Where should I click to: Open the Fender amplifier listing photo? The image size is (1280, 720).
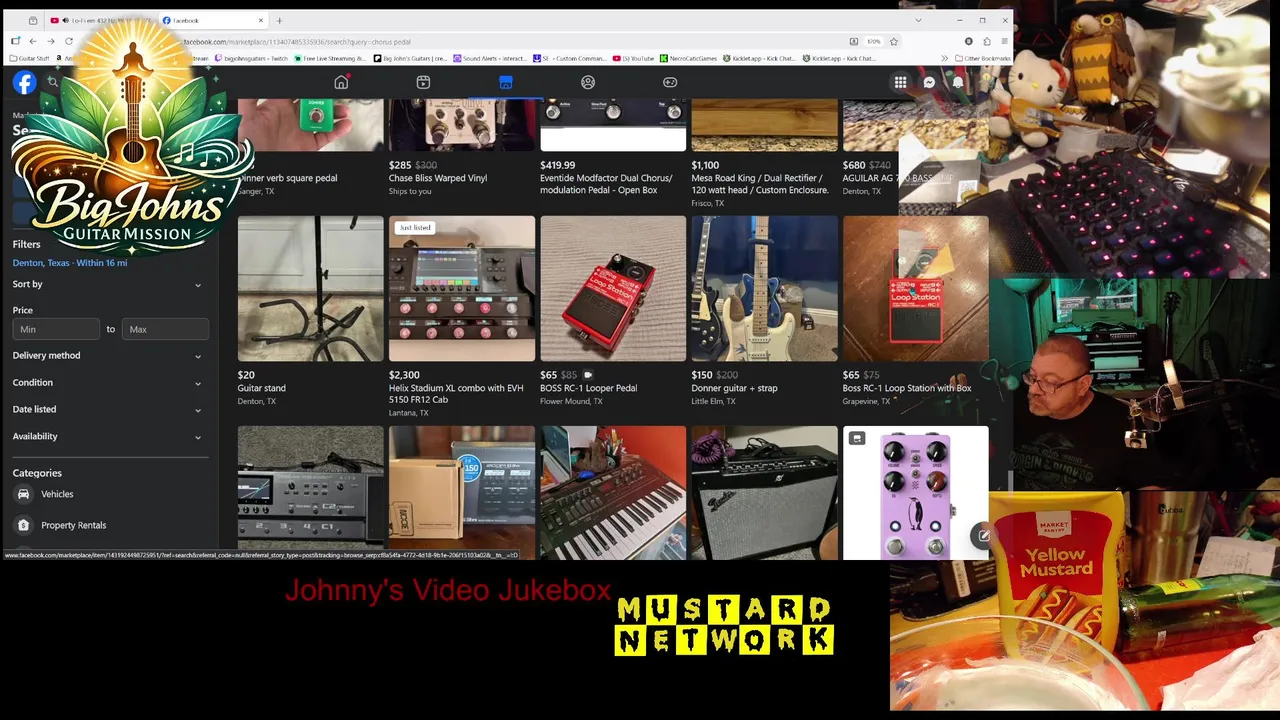pos(764,493)
